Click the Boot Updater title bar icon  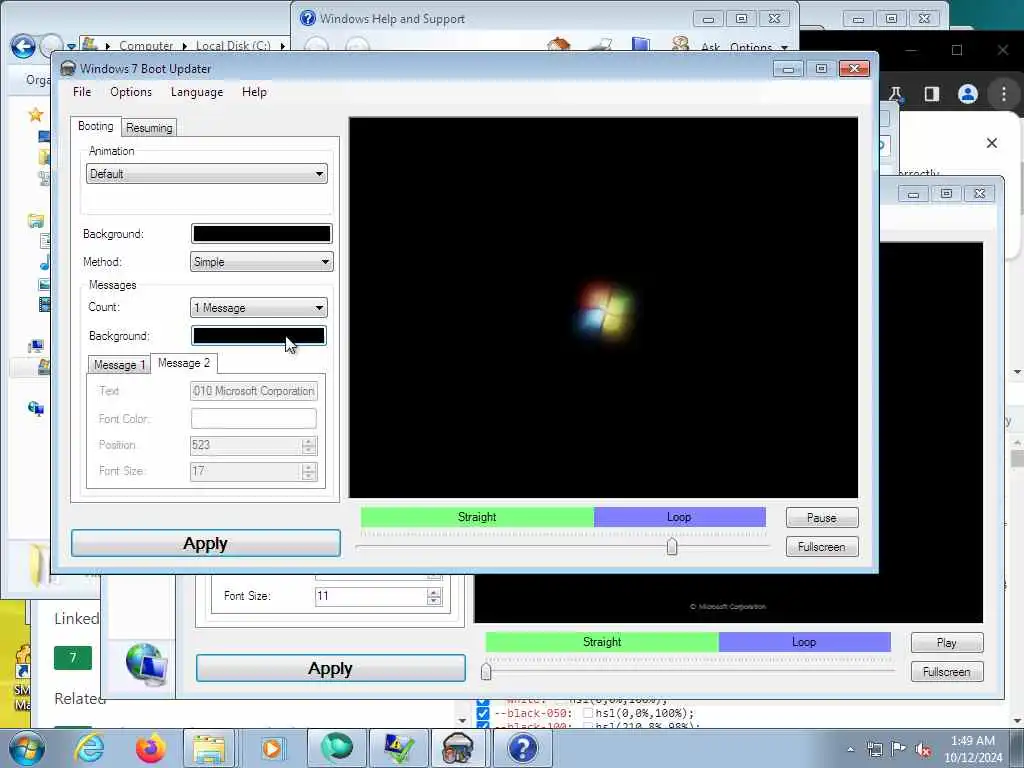point(68,69)
